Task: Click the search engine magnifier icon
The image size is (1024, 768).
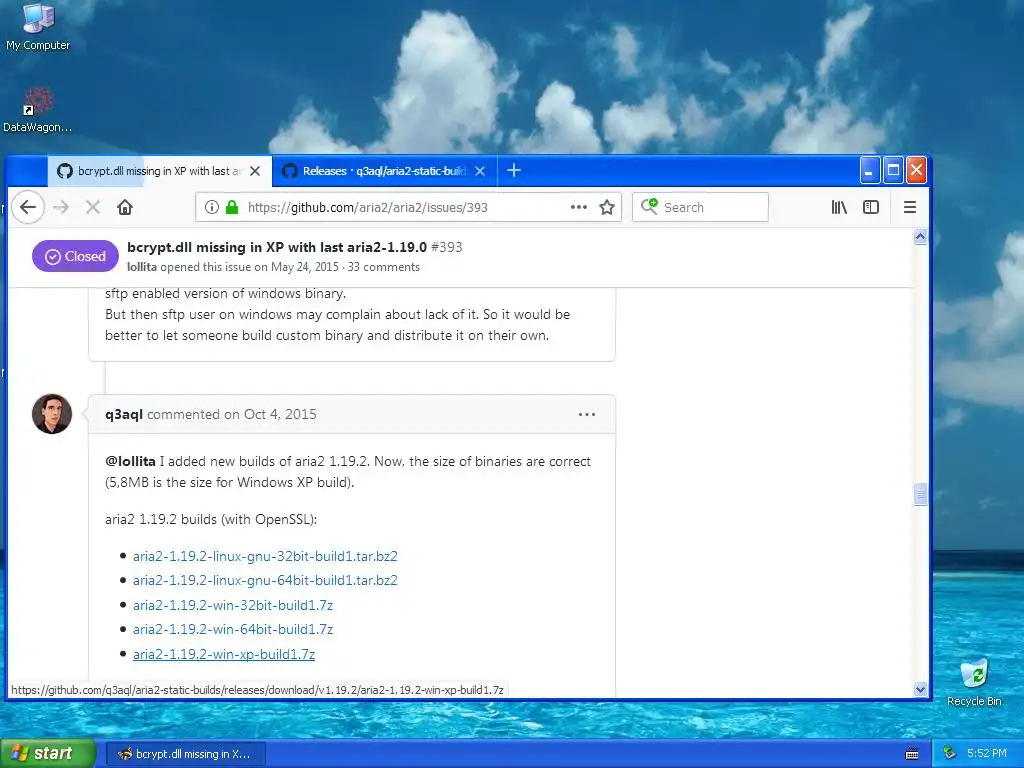Action: [649, 207]
